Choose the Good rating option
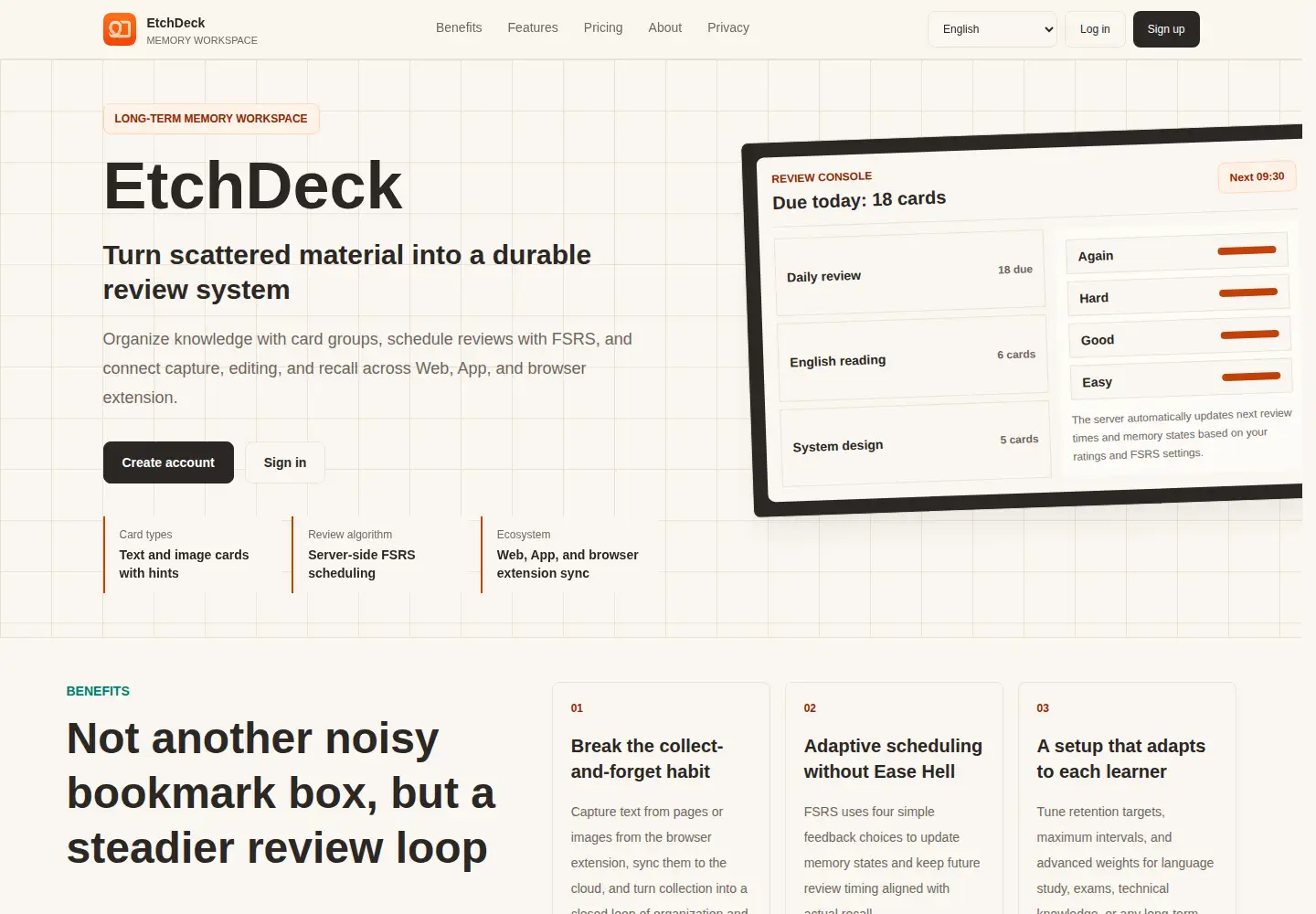Image resolution: width=1316 pixels, height=914 pixels. [1180, 337]
